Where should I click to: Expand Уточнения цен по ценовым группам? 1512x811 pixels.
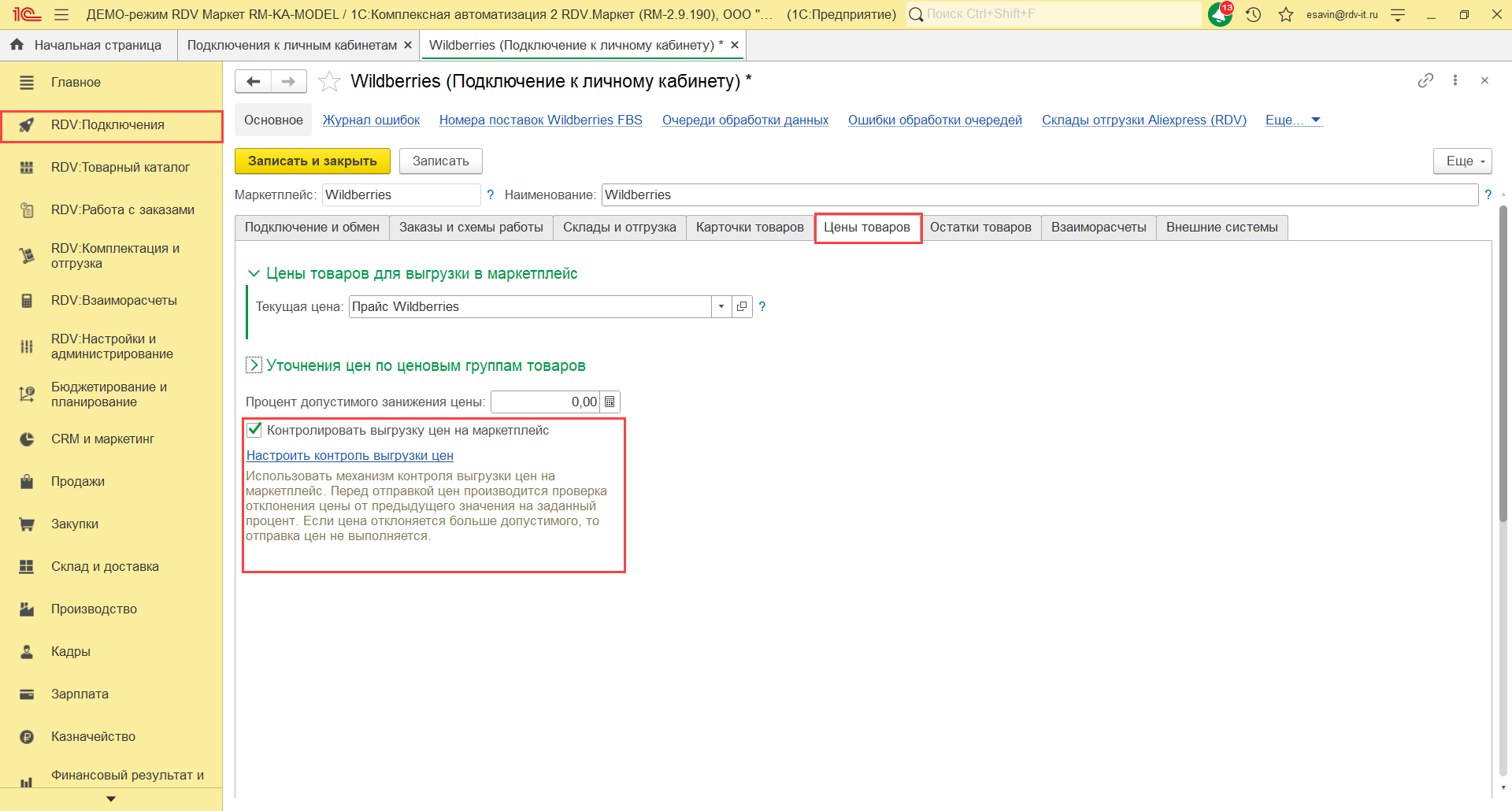pos(254,365)
